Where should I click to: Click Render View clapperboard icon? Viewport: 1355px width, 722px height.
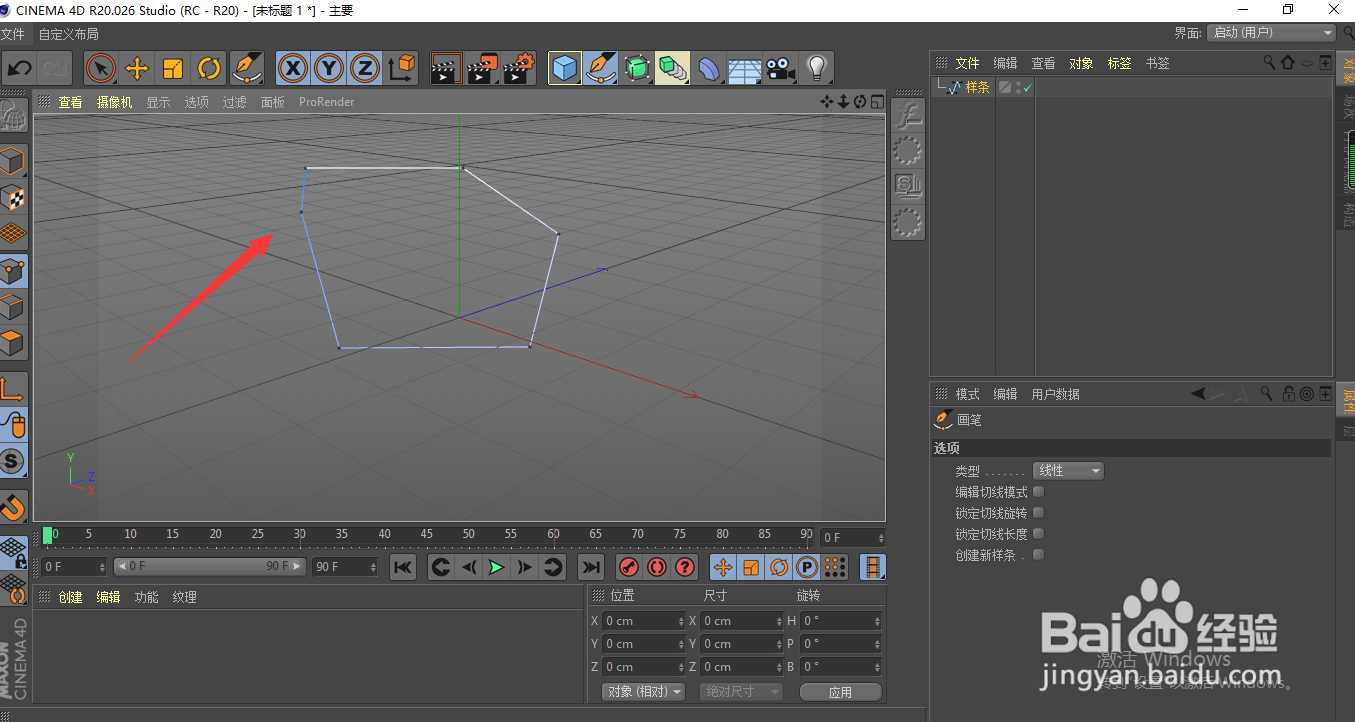coord(446,68)
